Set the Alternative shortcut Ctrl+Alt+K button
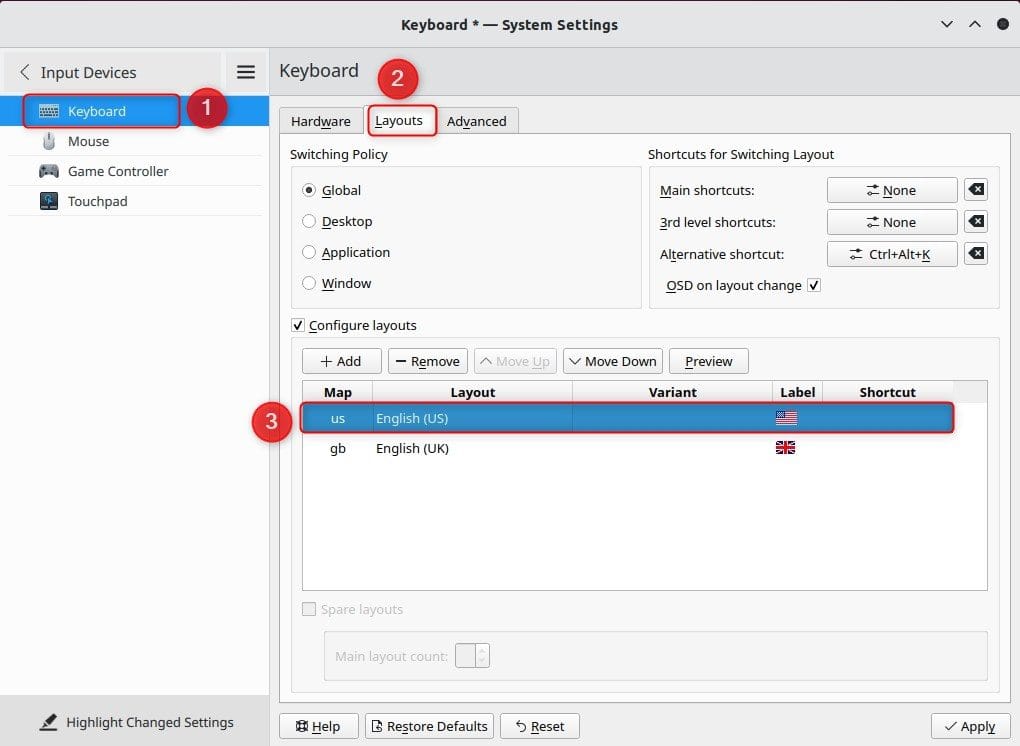The height and width of the screenshot is (746, 1020). (891, 254)
